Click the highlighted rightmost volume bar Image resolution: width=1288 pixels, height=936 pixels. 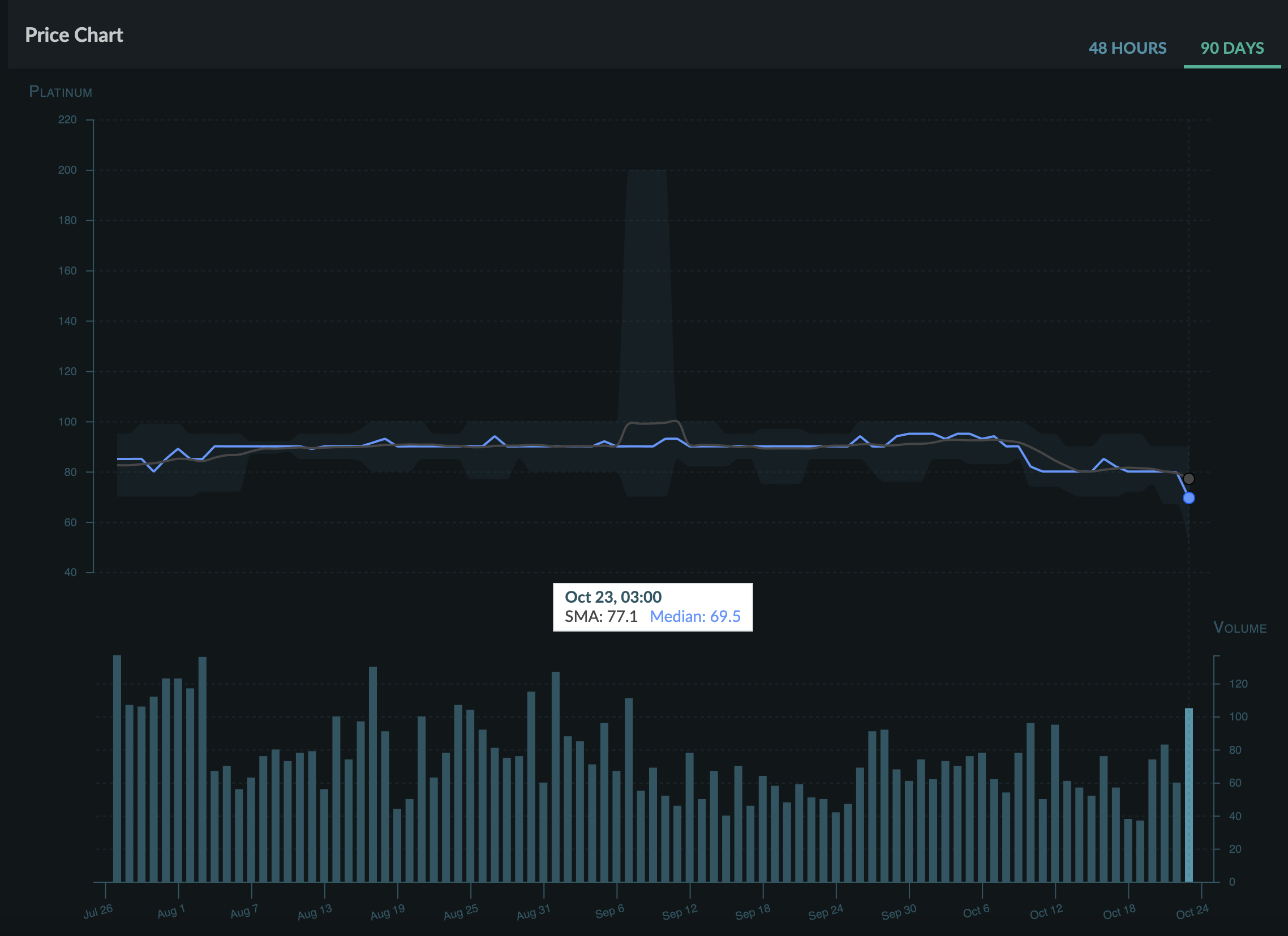(1188, 795)
